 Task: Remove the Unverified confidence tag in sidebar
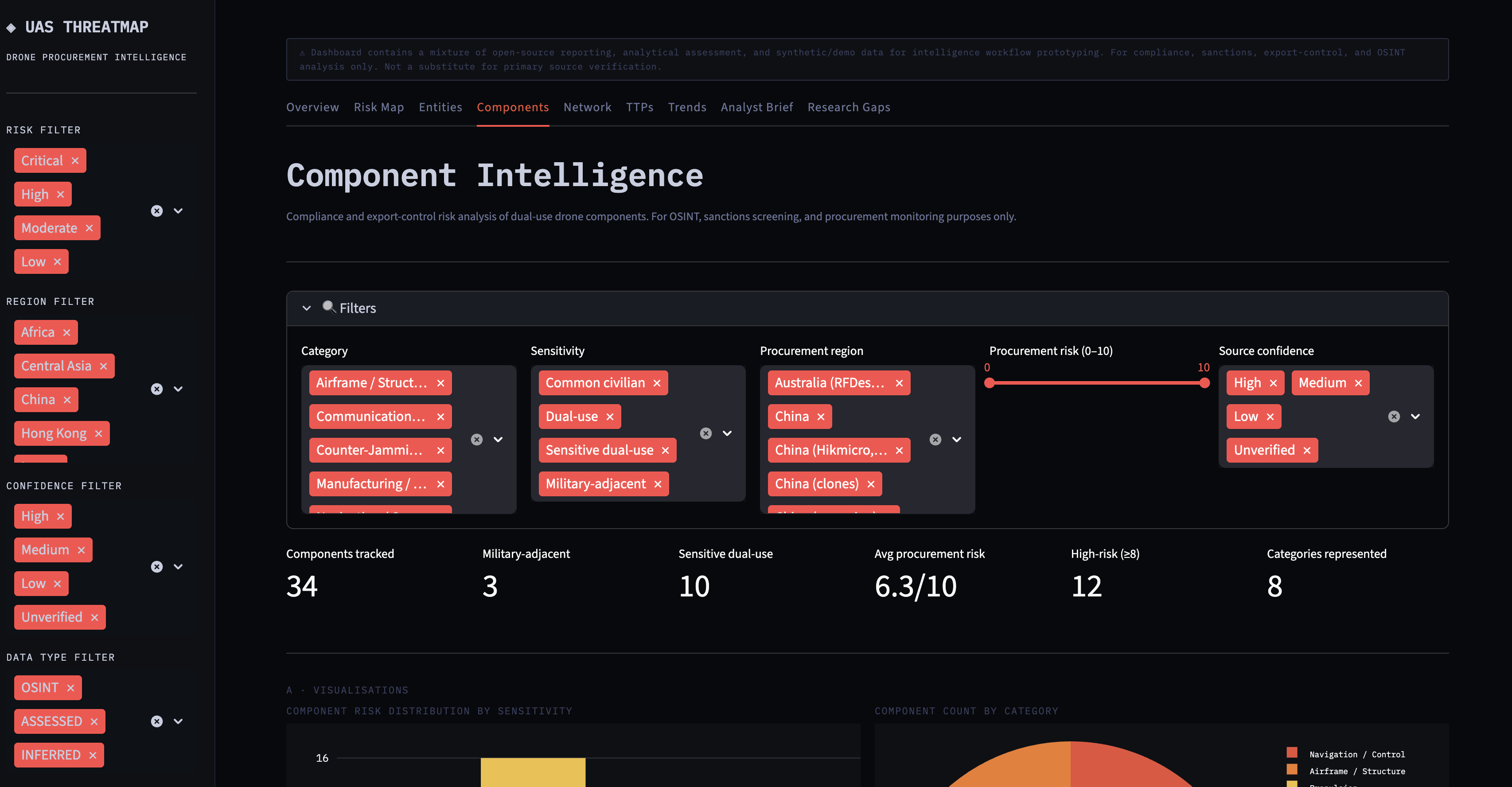click(94, 617)
